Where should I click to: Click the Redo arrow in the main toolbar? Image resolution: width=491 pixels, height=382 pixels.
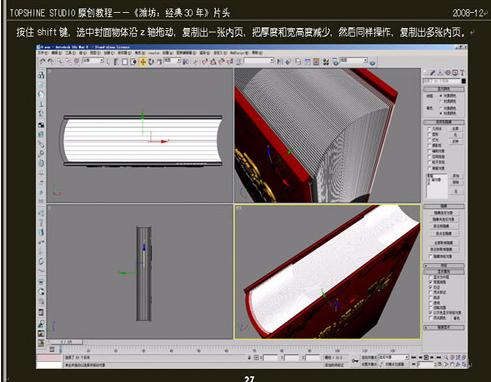[50, 62]
